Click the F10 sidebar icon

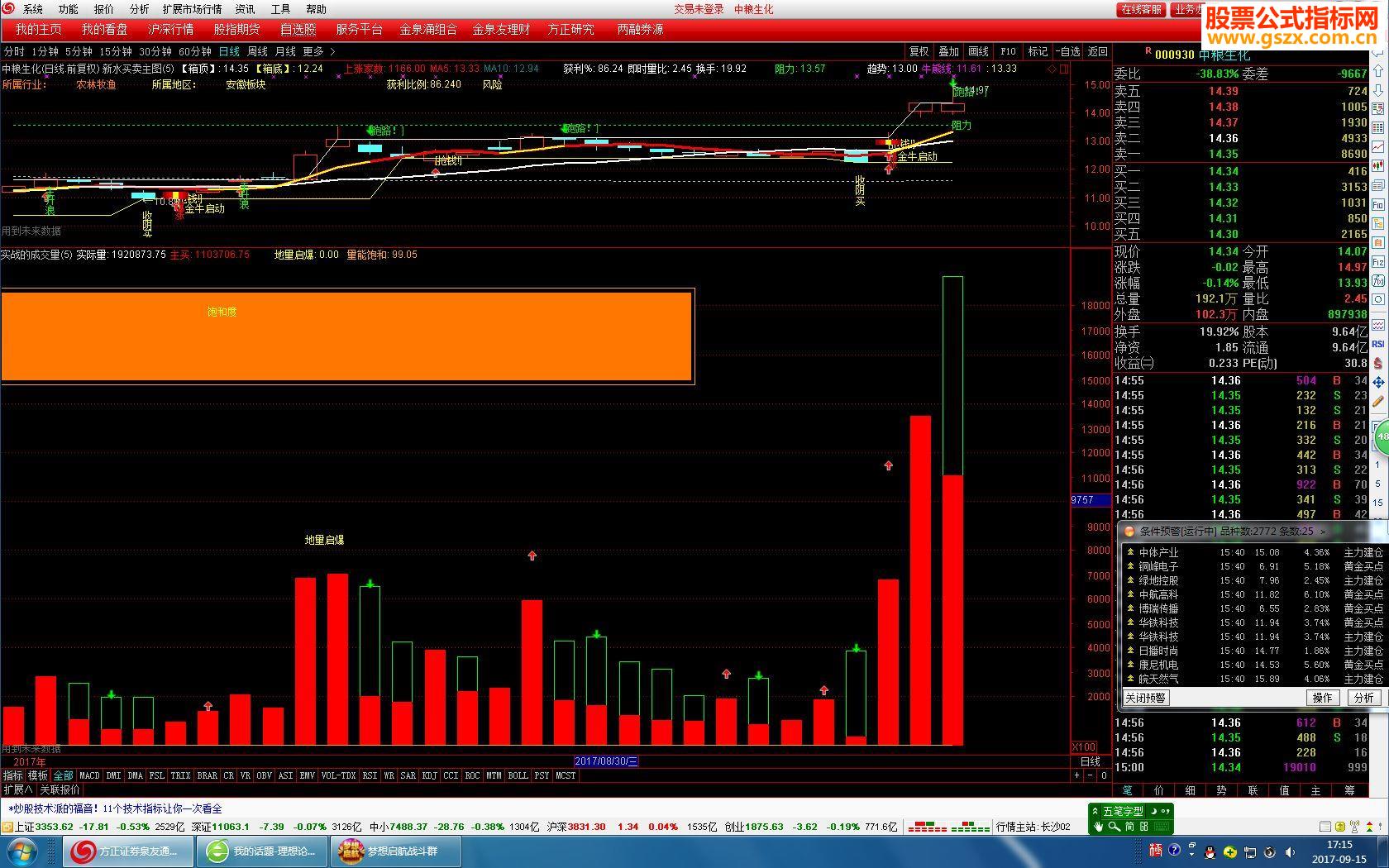[x=1378, y=204]
